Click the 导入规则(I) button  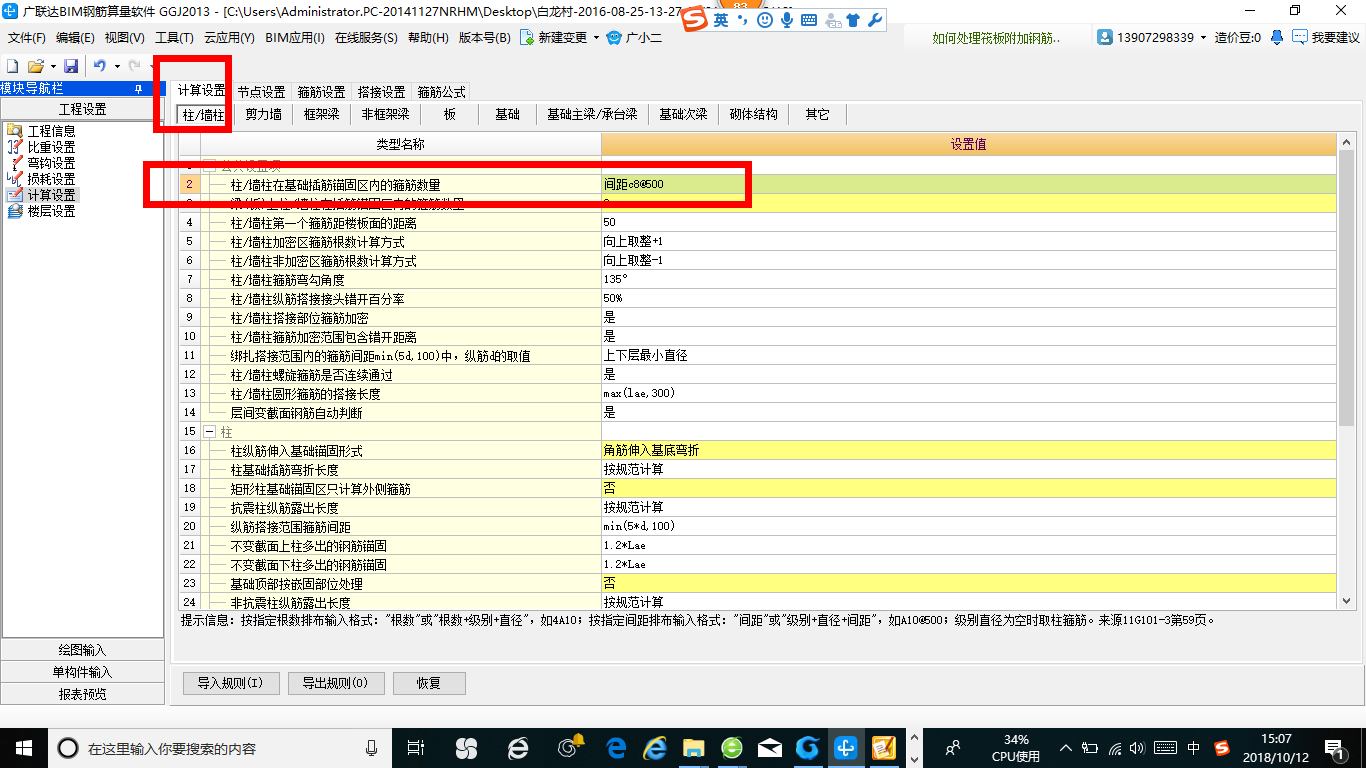pos(230,684)
